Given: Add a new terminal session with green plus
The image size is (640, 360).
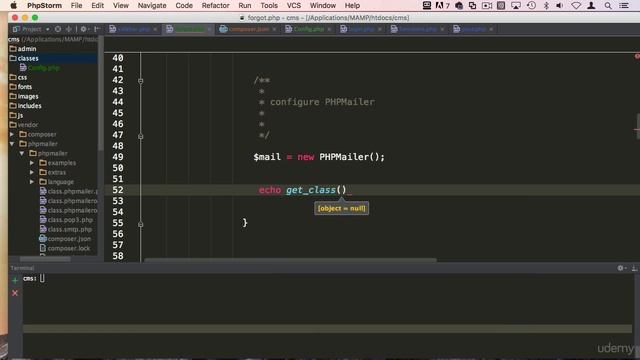Looking at the screenshot, I should point(15,280).
